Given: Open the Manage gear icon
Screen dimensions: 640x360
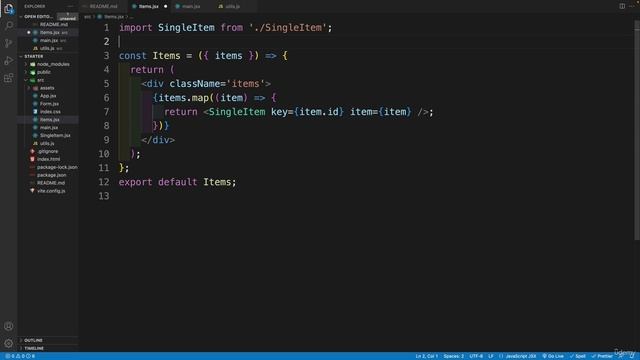Looking at the screenshot, I should tap(9, 343).
